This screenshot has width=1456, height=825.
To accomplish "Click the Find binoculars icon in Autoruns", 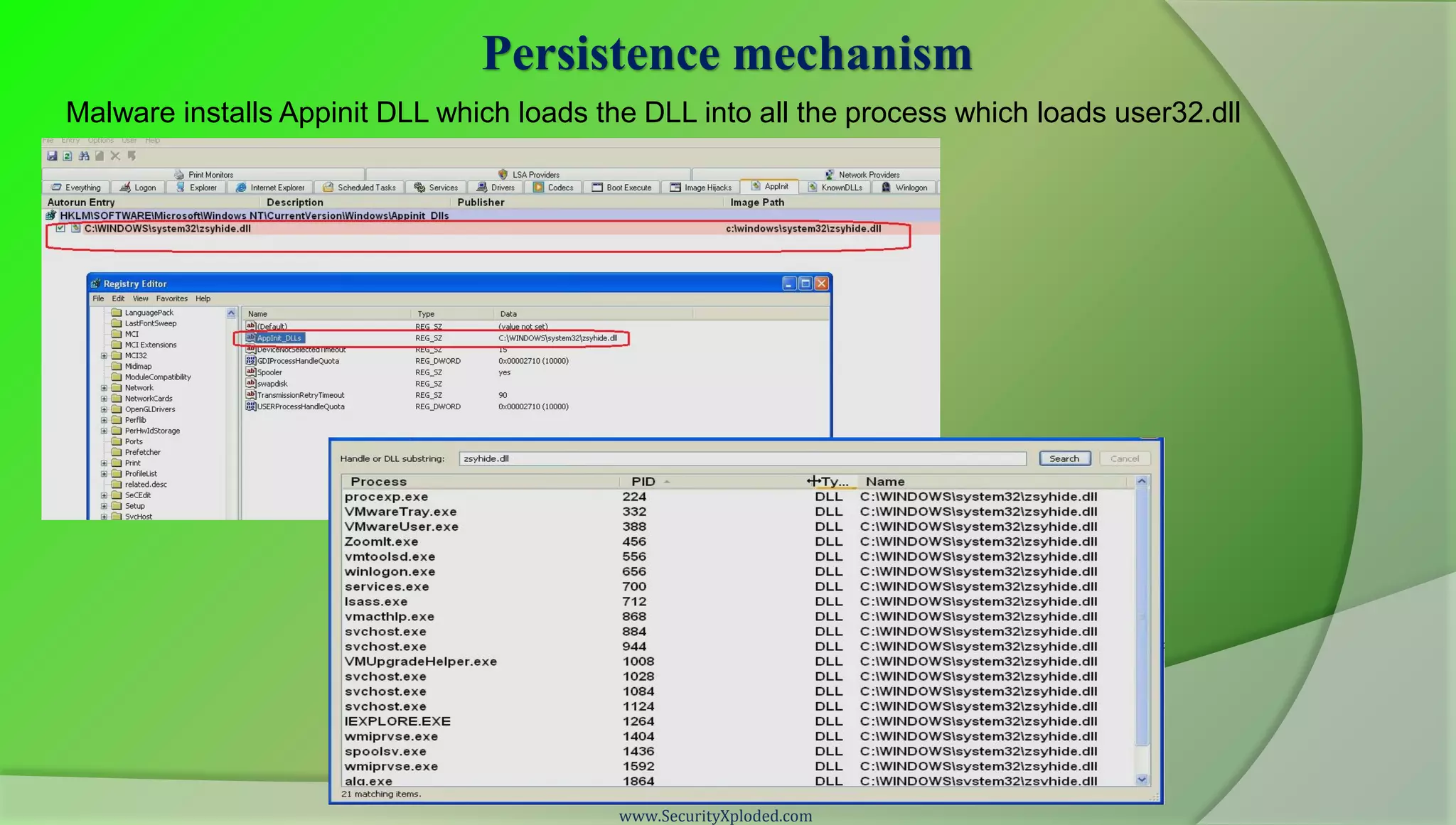I will tap(84, 156).
